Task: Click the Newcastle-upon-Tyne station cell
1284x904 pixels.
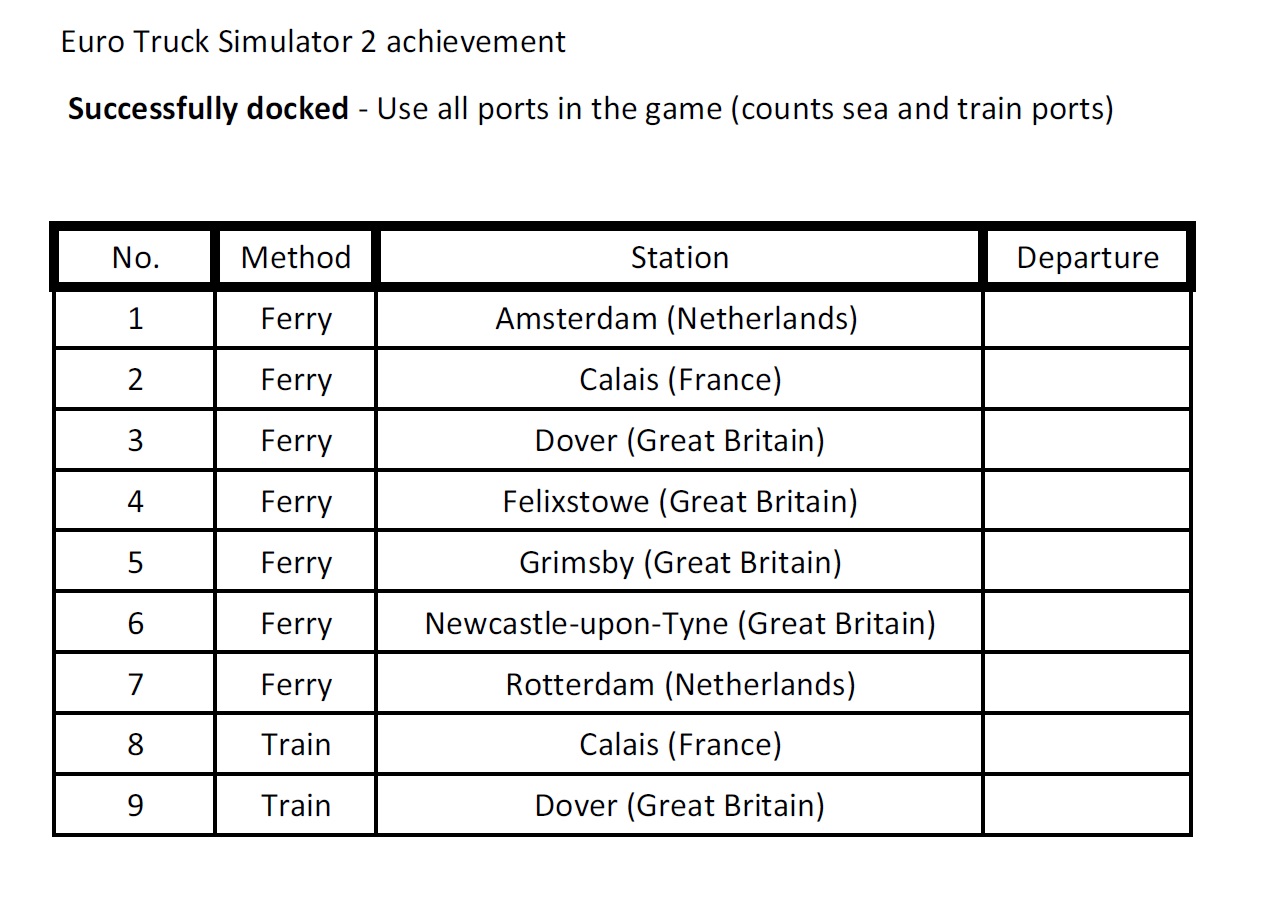Action: [680, 623]
